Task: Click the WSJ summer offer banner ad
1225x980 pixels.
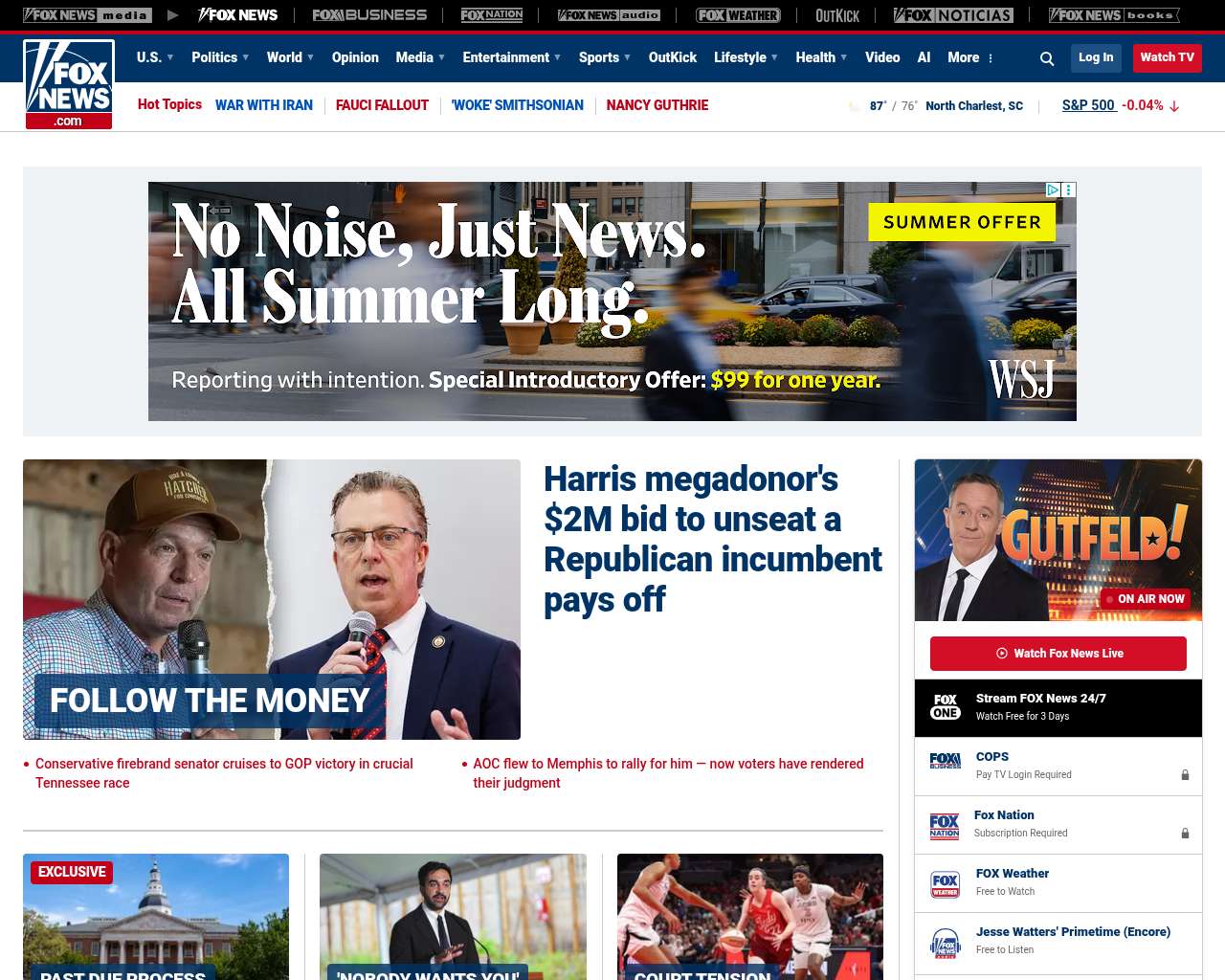Action: 612,301
